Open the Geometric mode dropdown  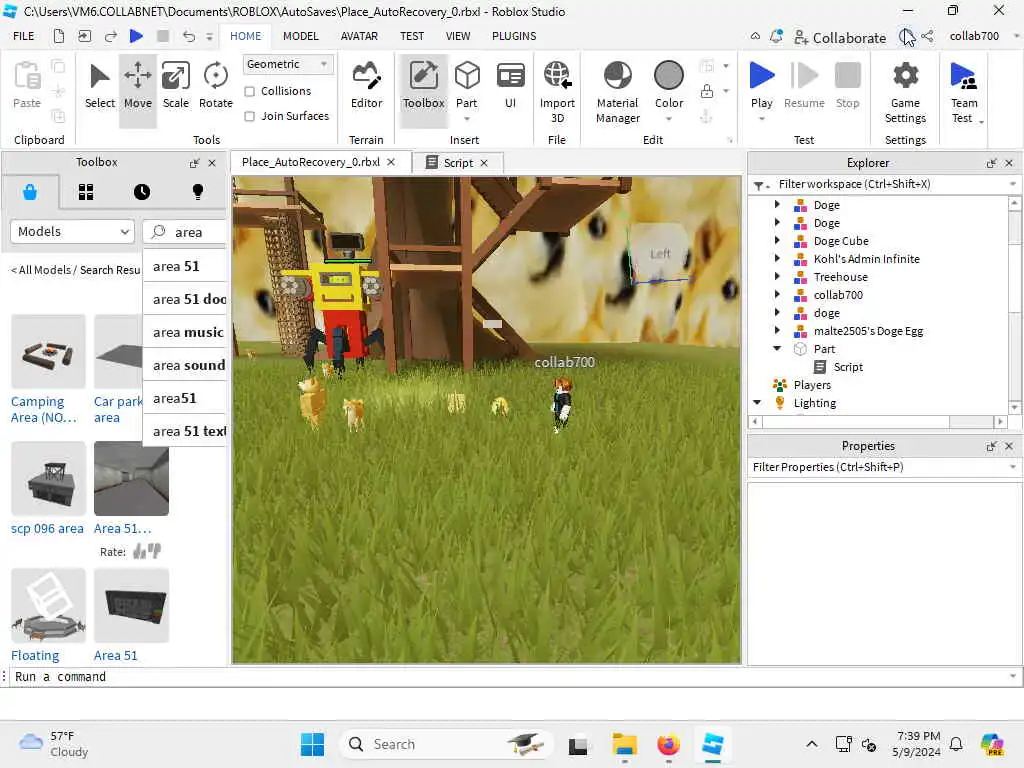click(287, 64)
